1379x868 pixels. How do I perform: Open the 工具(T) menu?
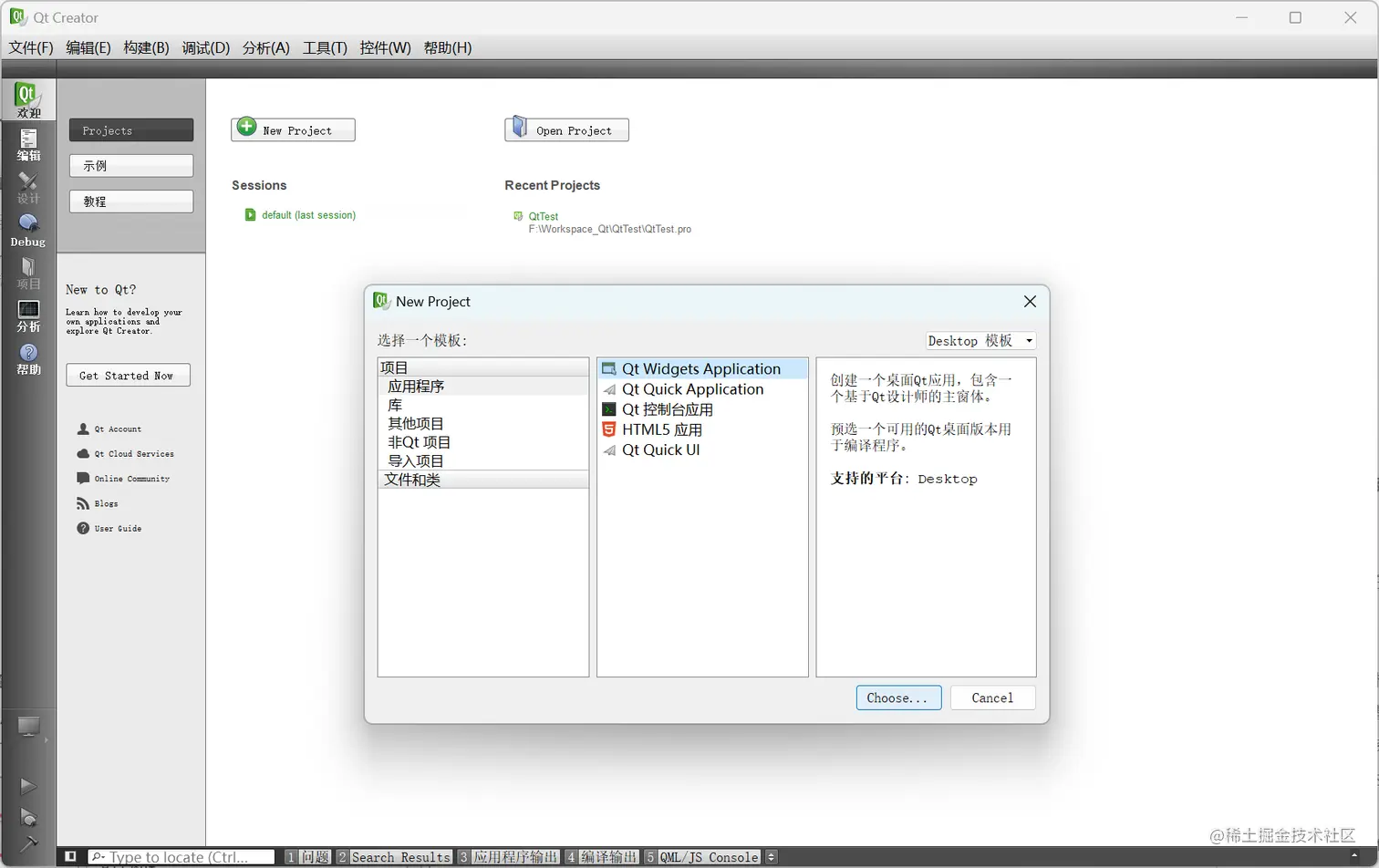click(x=325, y=47)
